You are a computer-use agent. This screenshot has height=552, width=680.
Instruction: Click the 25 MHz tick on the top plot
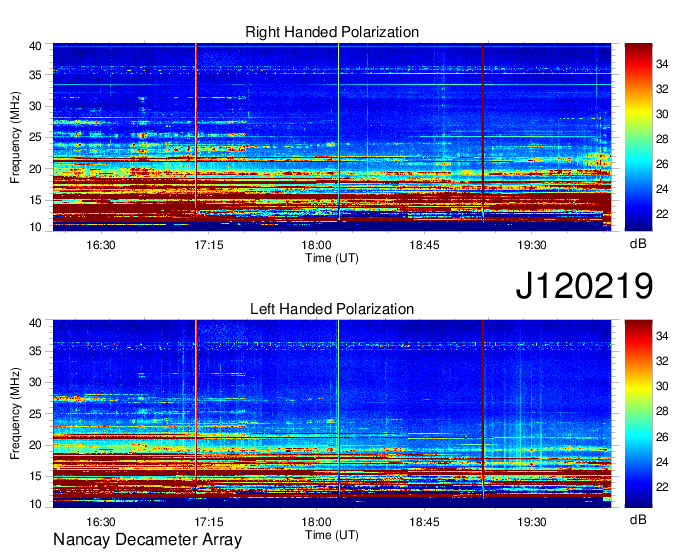pos(35,137)
